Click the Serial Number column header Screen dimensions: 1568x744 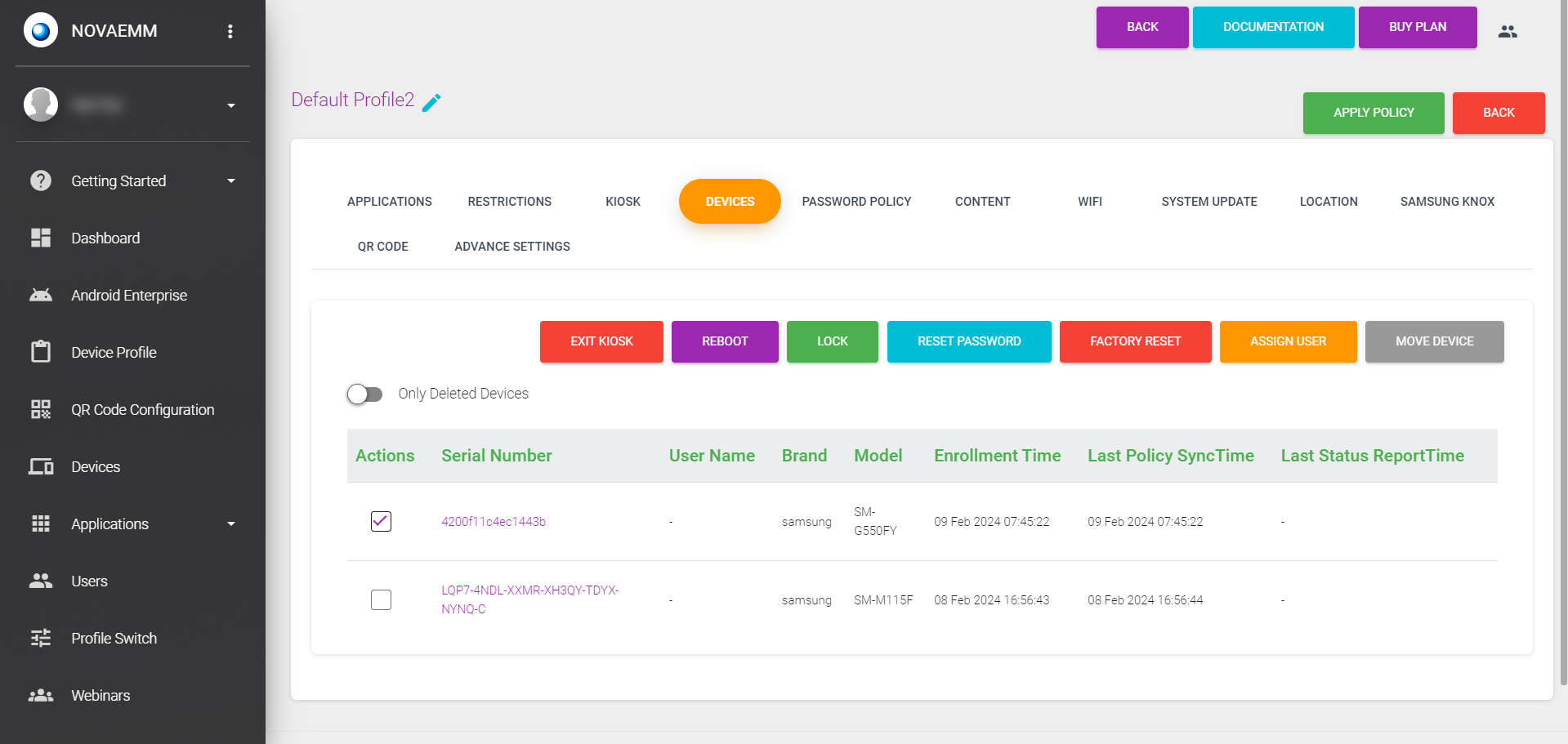click(497, 456)
